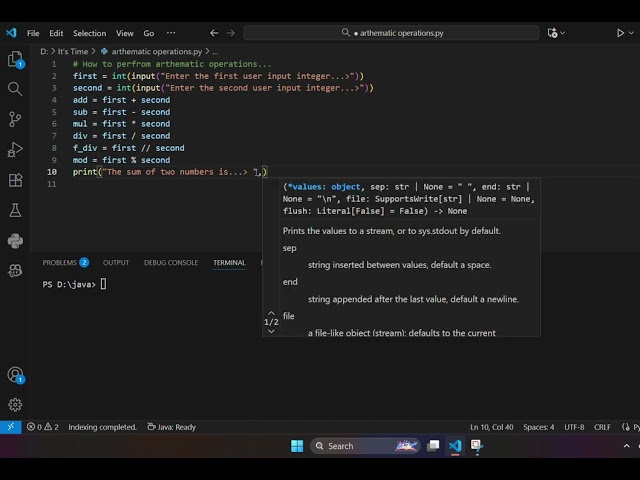
Task: Expand the run options dropdown arrow
Action: click(631, 33)
